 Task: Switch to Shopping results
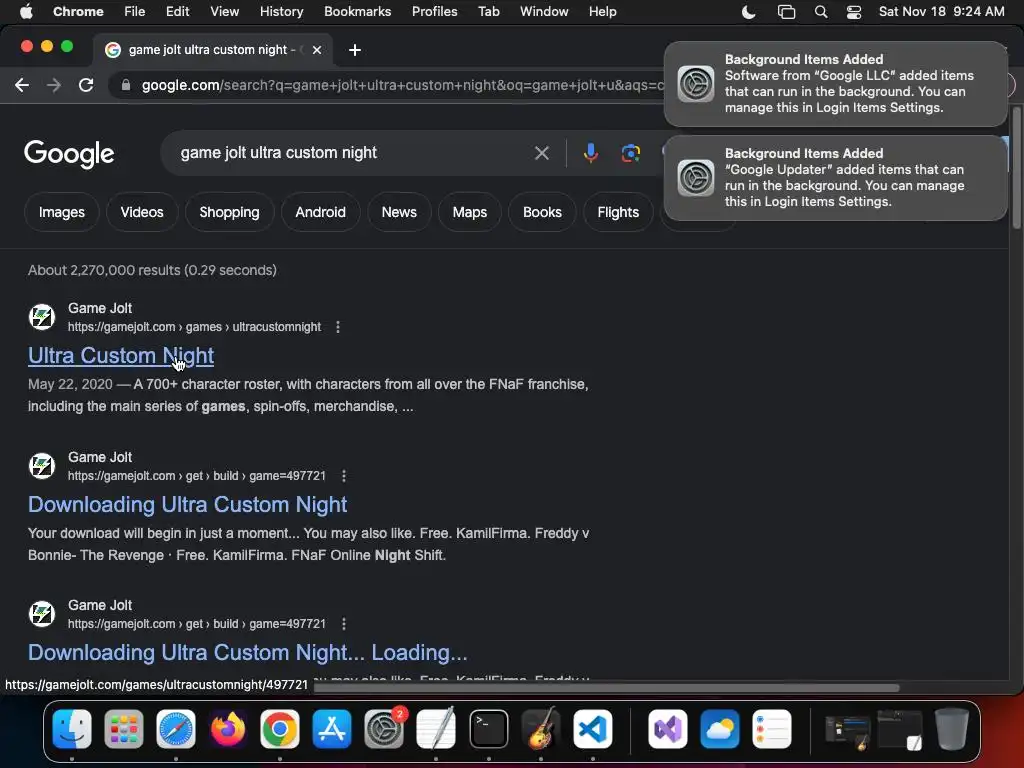(x=229, y=212)
